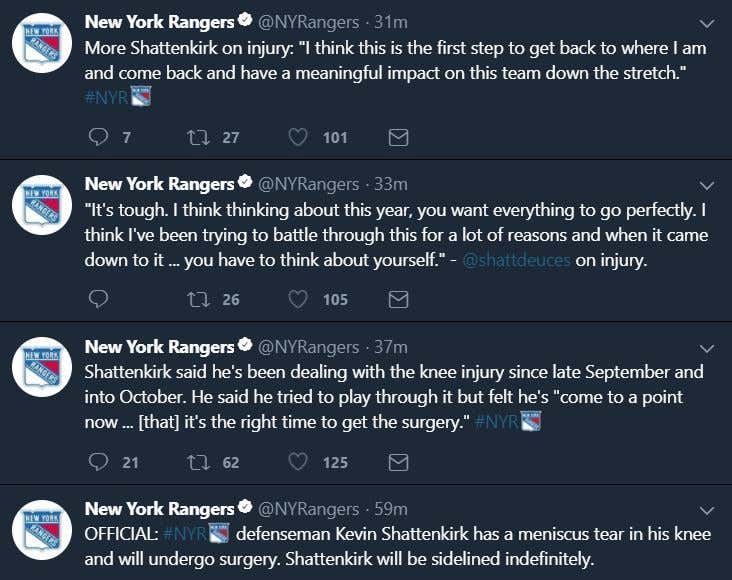Like the tweet with 125 likes
The width and height of the screenshot is (732, 580).
click(298, 461)
